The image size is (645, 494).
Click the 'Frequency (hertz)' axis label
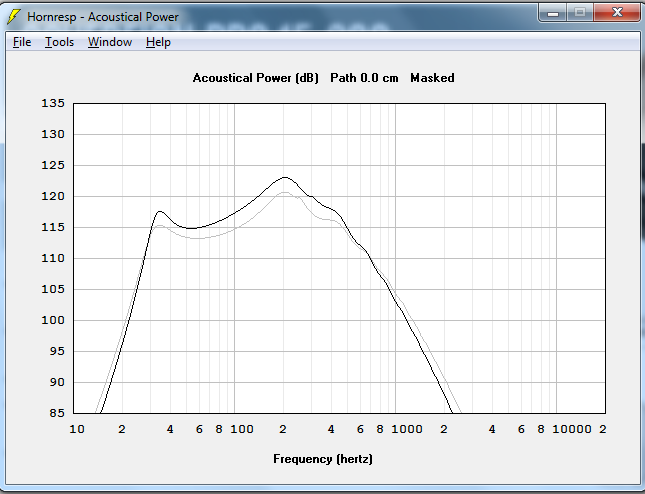pyautogui.click(x=323, y=459)
